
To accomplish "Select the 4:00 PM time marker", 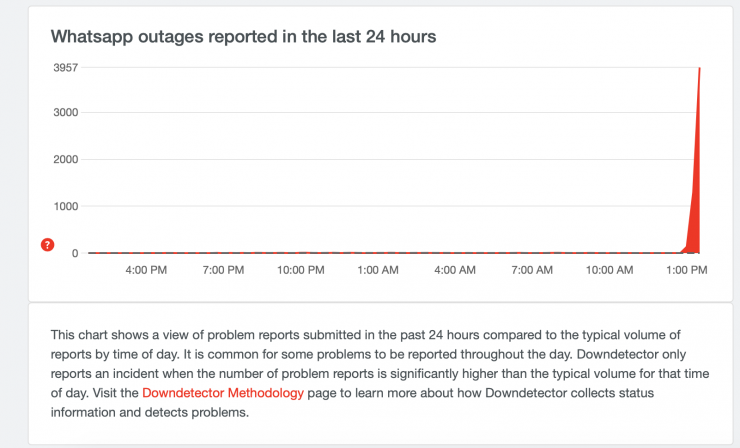I will click(x=147, y=270).
